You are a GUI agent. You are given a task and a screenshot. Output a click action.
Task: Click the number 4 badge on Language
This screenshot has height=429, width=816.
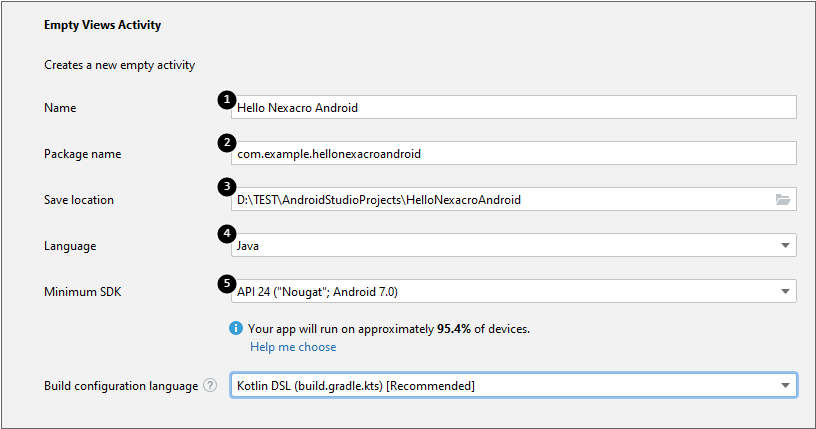pos(228,235)
